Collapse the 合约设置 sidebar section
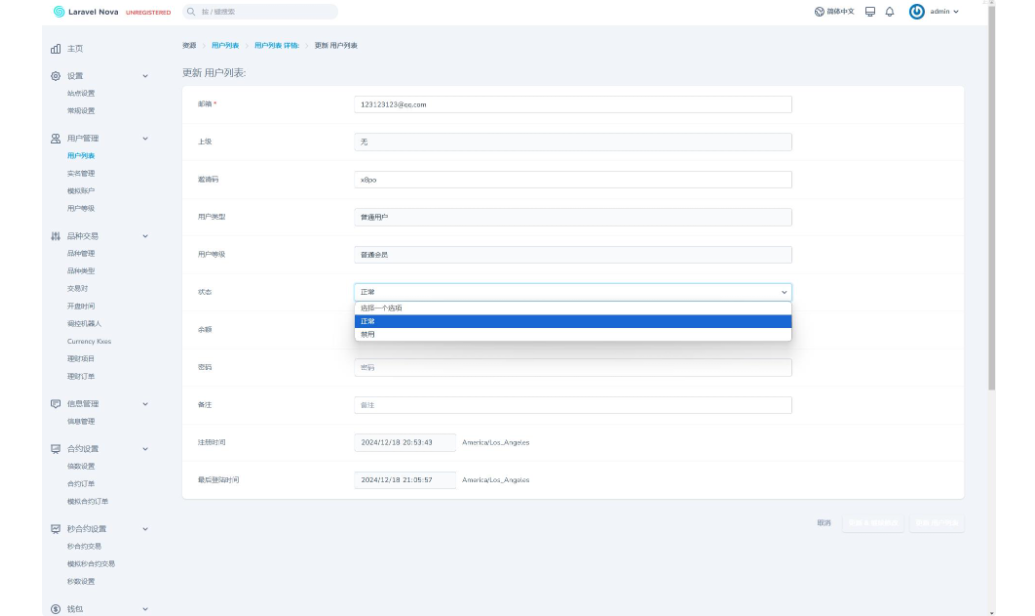The image size is (1035, 616). click(x=145, y=449)
